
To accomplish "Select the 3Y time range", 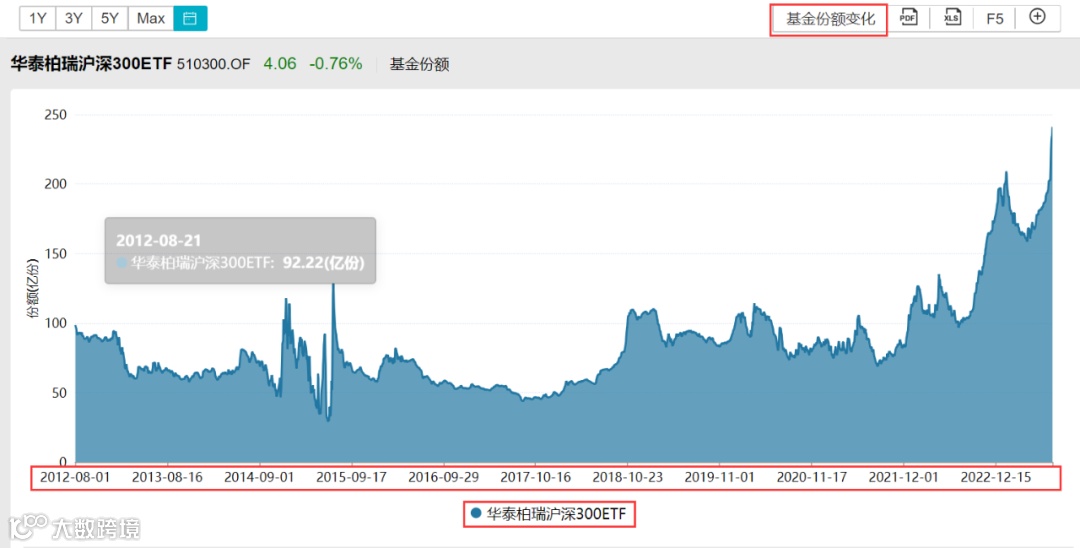I will (74, 19).
